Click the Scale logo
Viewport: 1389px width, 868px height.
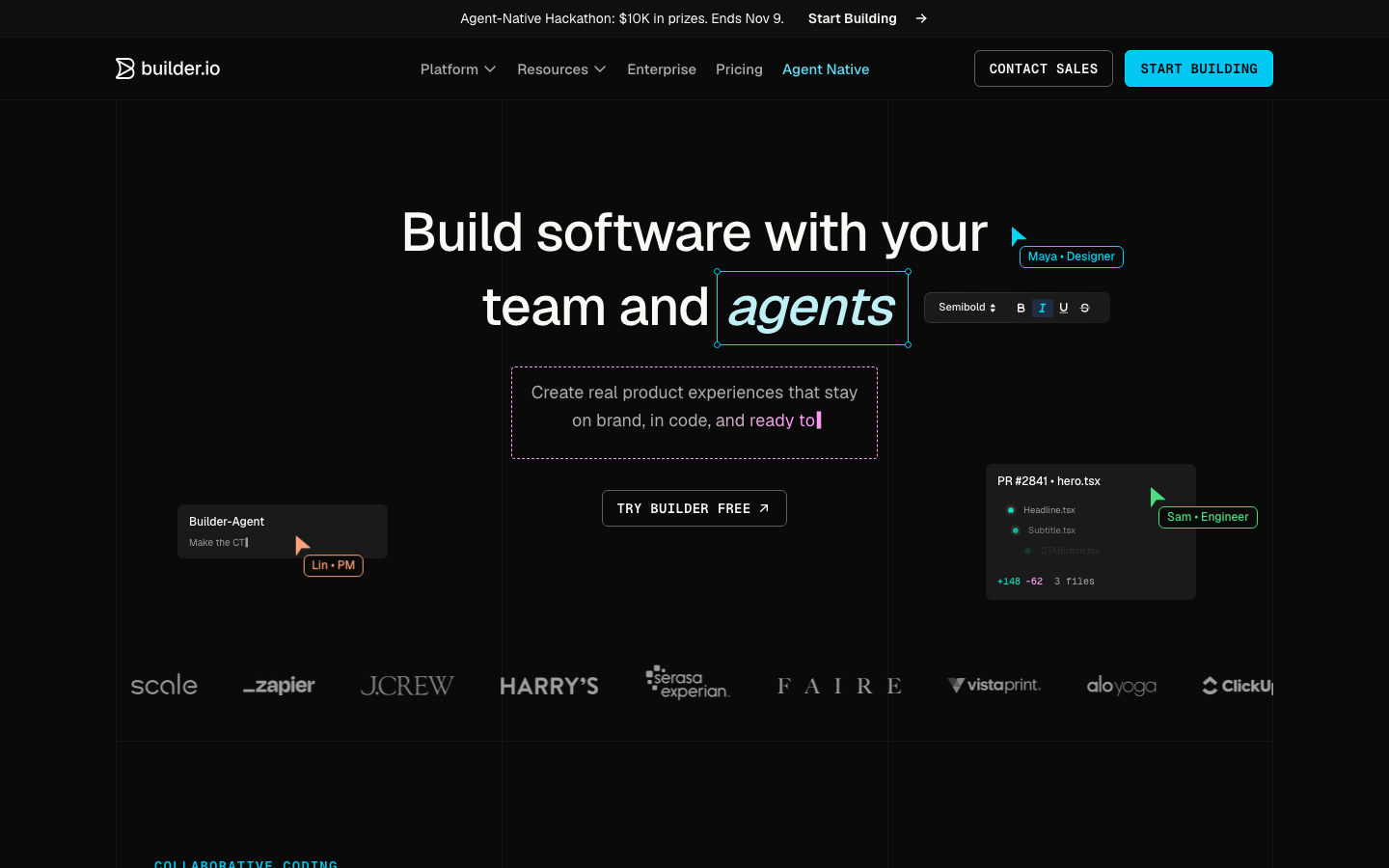164,686
